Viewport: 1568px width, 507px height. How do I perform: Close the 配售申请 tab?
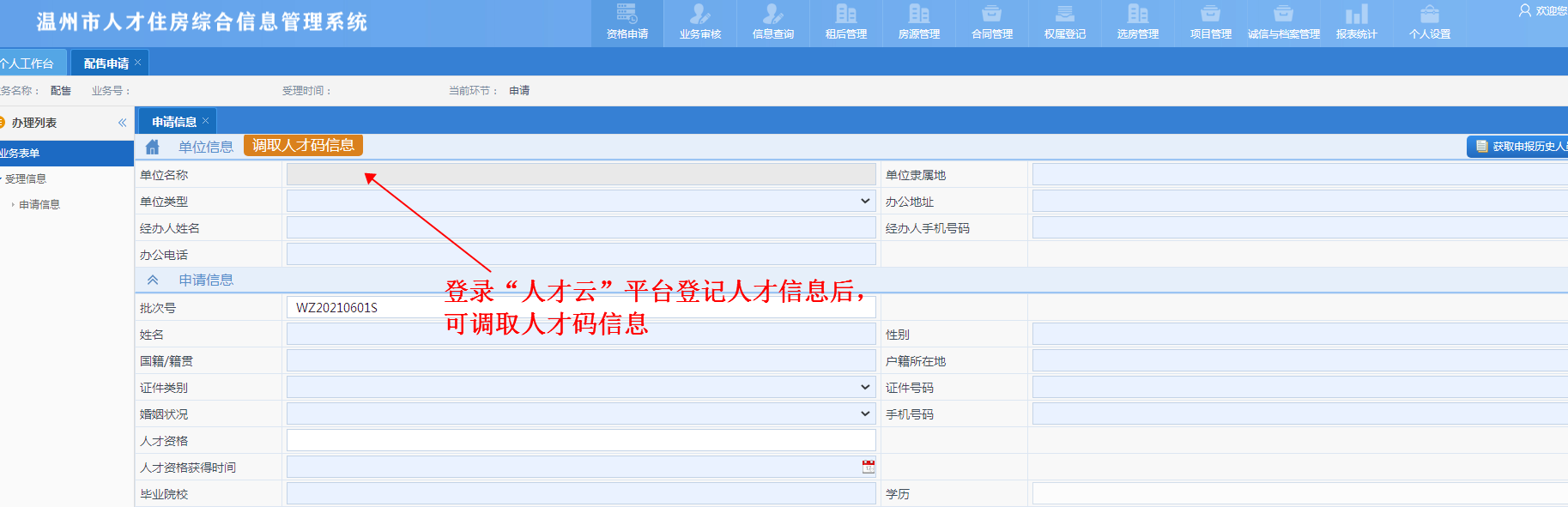138,63
